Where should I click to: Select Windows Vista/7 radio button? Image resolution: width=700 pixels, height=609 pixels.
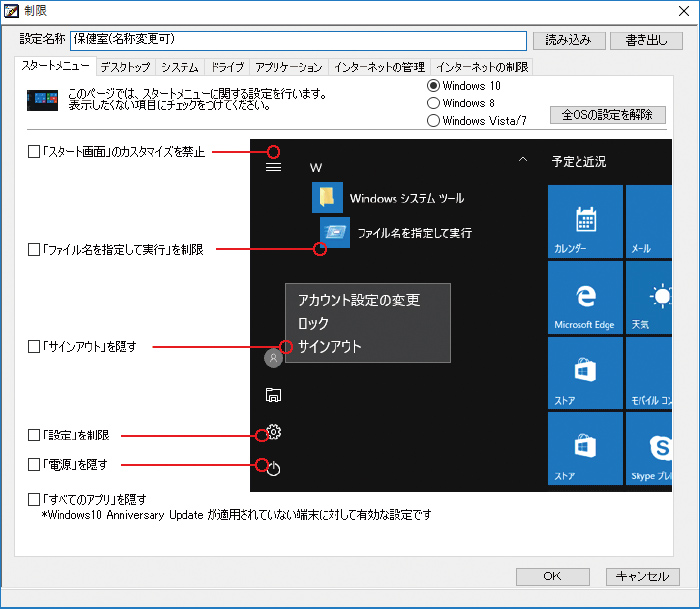point(433,121)
